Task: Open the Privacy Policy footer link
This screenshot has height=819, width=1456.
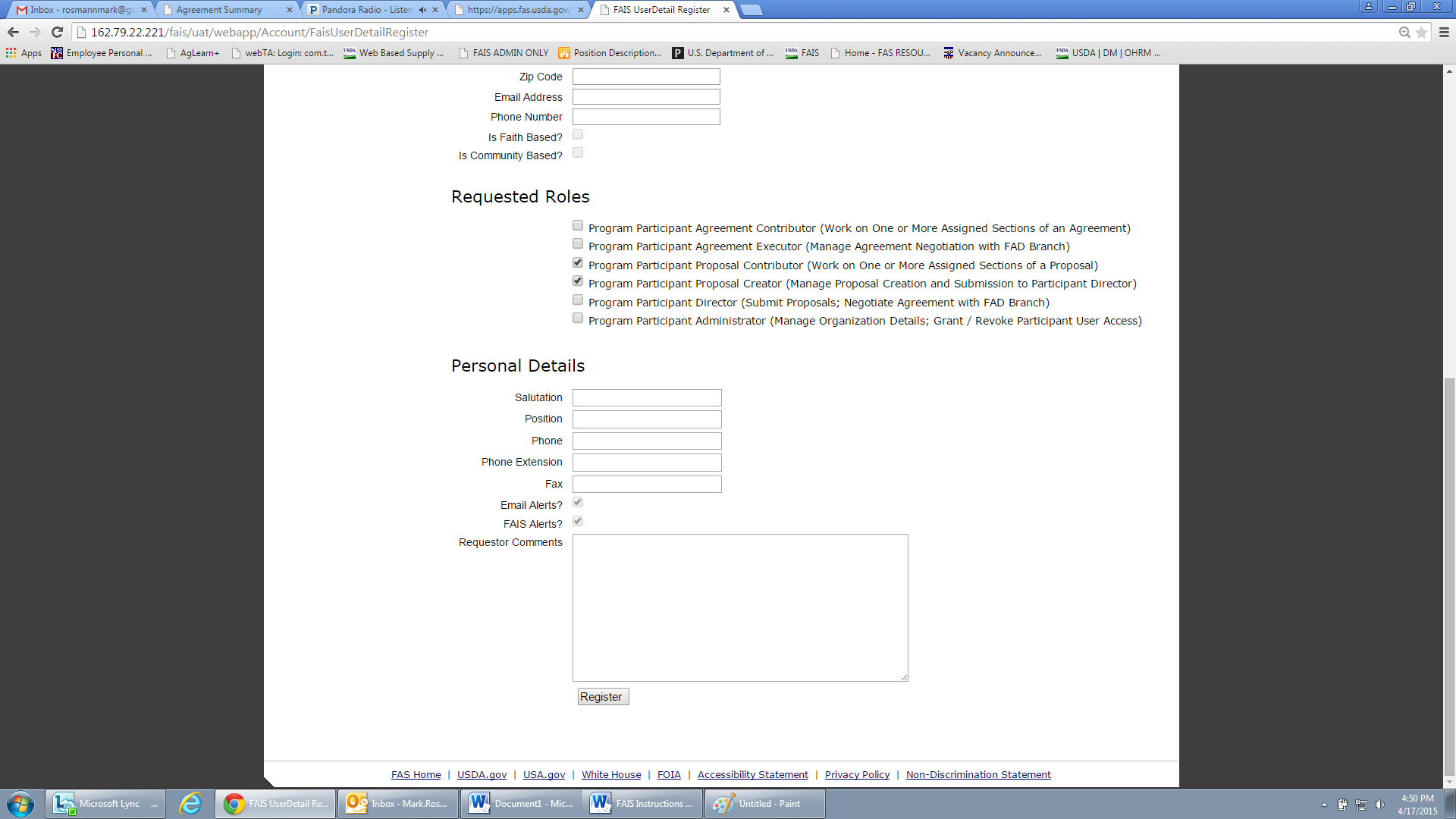Action: 857,774
